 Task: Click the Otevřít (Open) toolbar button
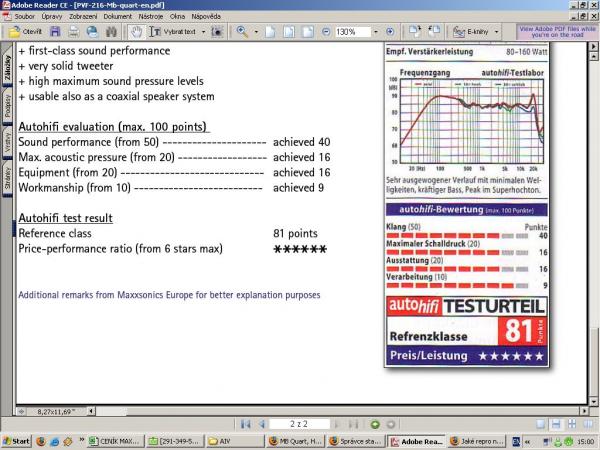(x=25, y=31)
